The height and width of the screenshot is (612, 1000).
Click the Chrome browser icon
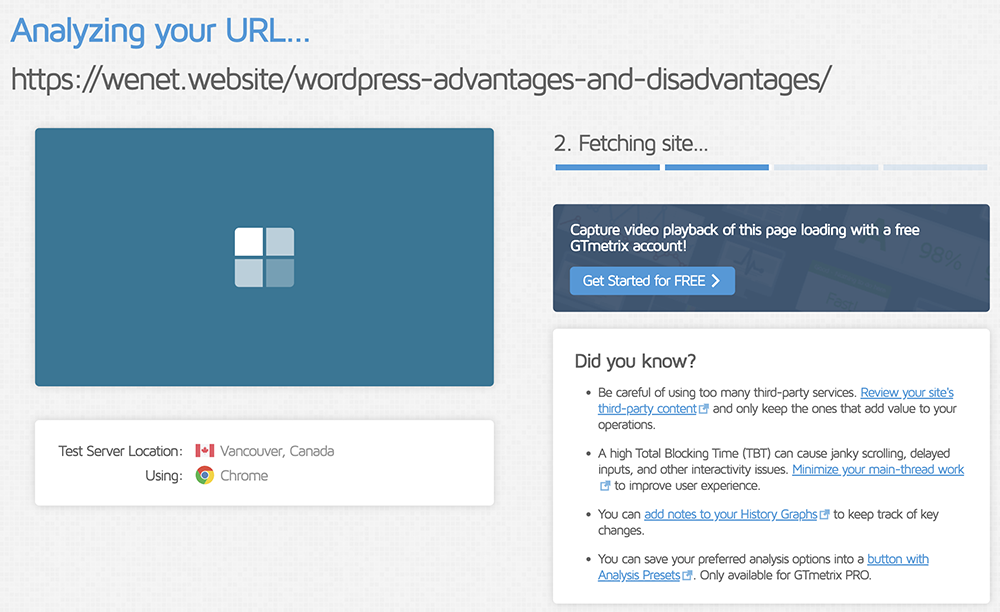205,476
